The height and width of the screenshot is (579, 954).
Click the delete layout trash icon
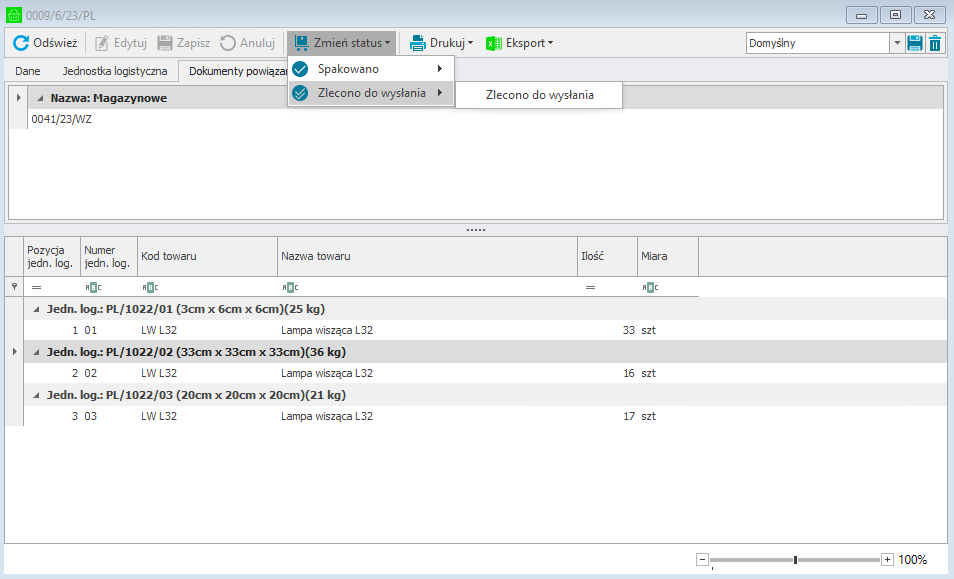[x=935, y=43]
